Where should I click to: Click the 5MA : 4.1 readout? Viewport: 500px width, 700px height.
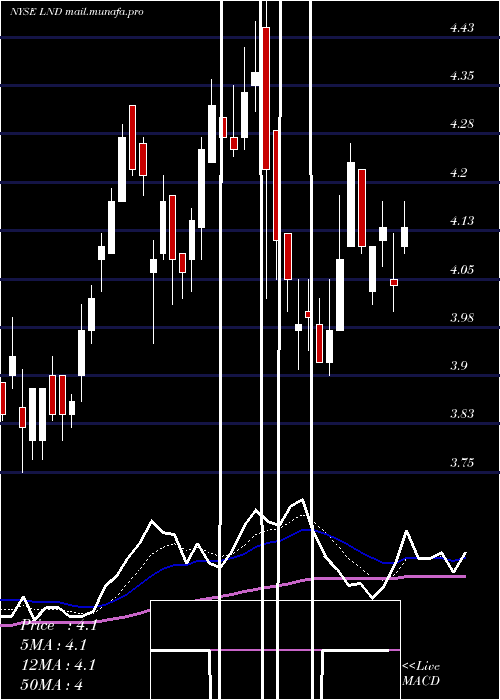54,645
